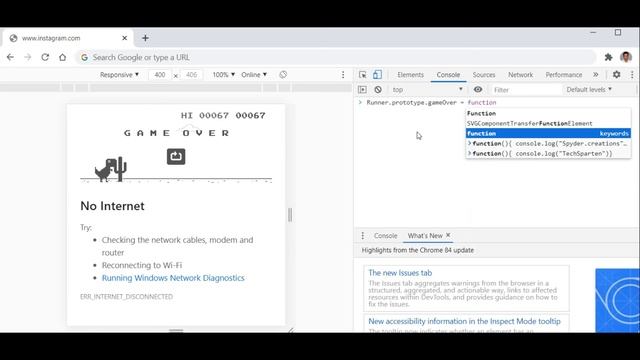Switch to the Performance tab
Image resolution: width=640 pixels, height=360 pixels.
tap(564, 75)
